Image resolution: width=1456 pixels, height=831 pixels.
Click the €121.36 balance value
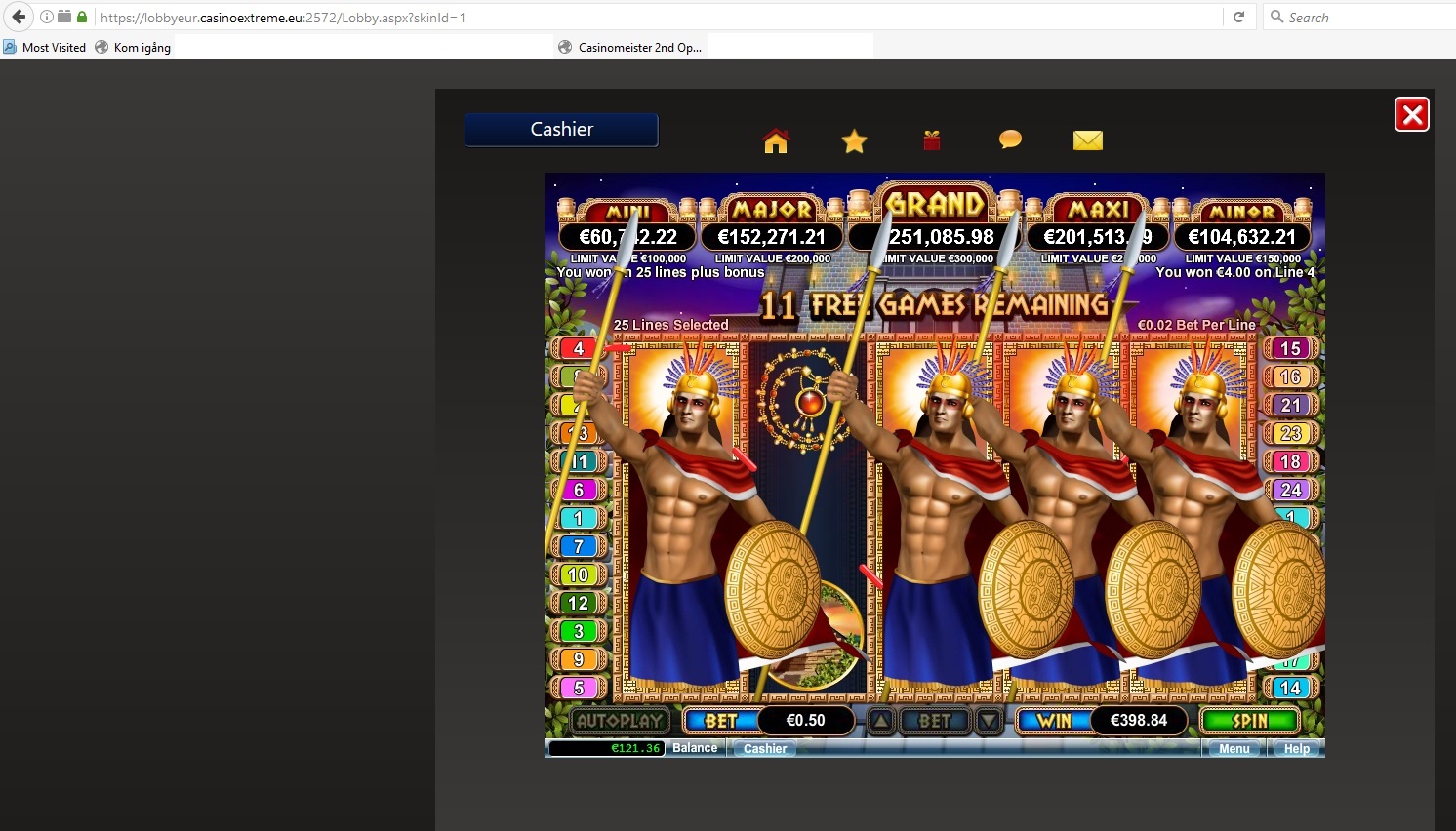(x=607, y=748)
